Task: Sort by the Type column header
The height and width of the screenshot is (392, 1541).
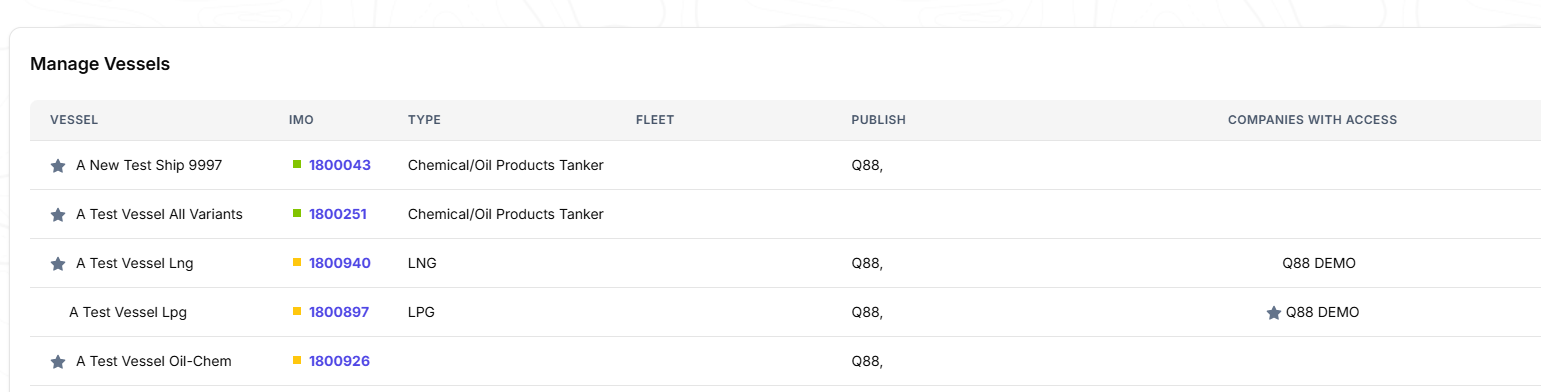Action: coord(424,120)
